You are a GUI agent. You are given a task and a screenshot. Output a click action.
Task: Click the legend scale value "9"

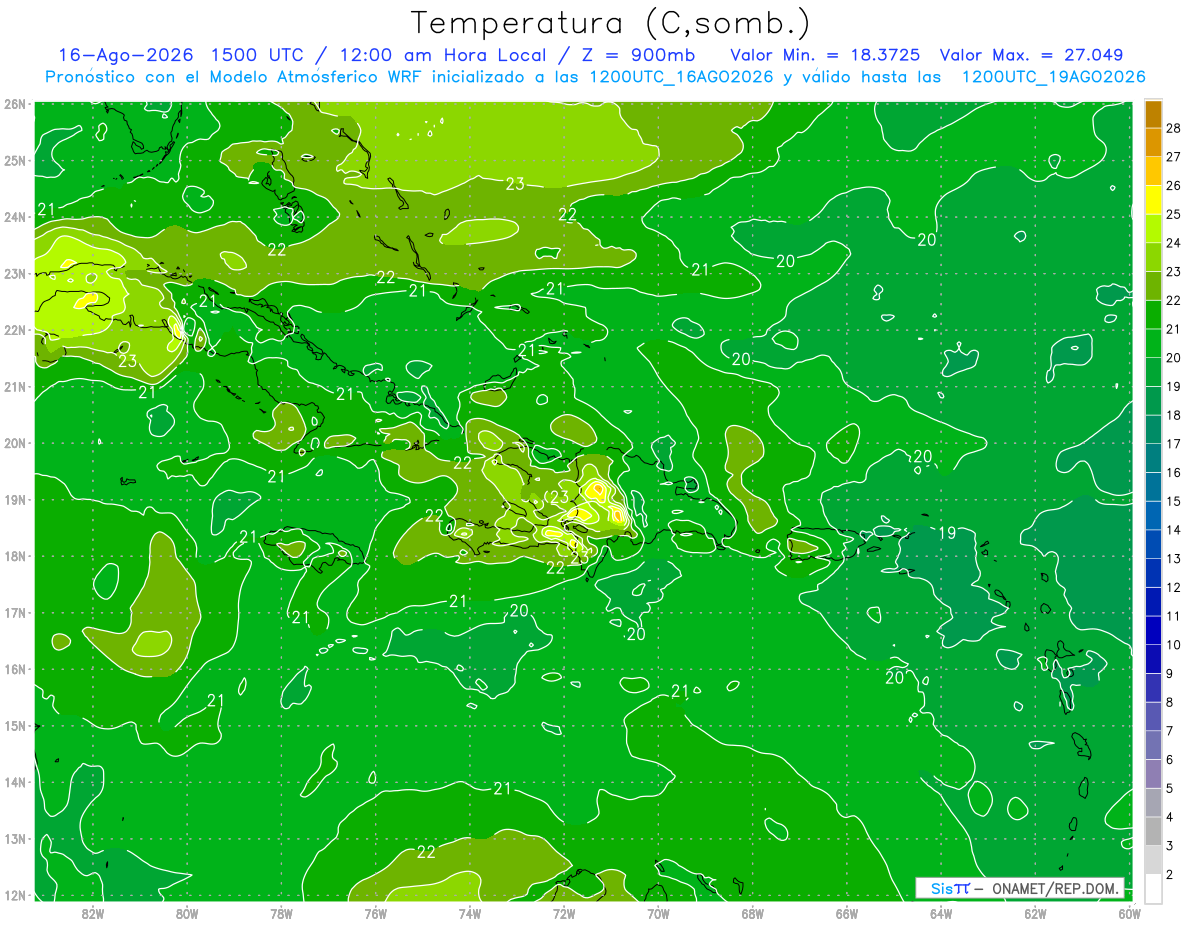pos(1170,674)
